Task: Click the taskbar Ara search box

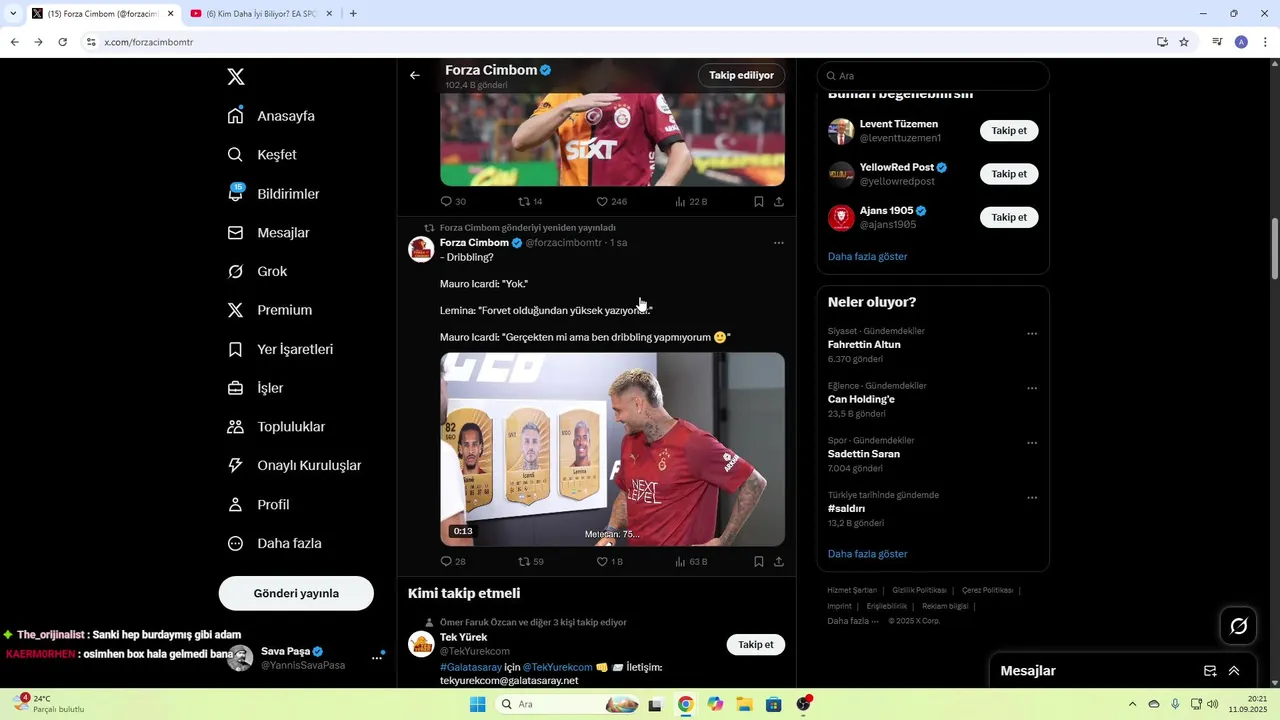Action: tap(567, 704)
